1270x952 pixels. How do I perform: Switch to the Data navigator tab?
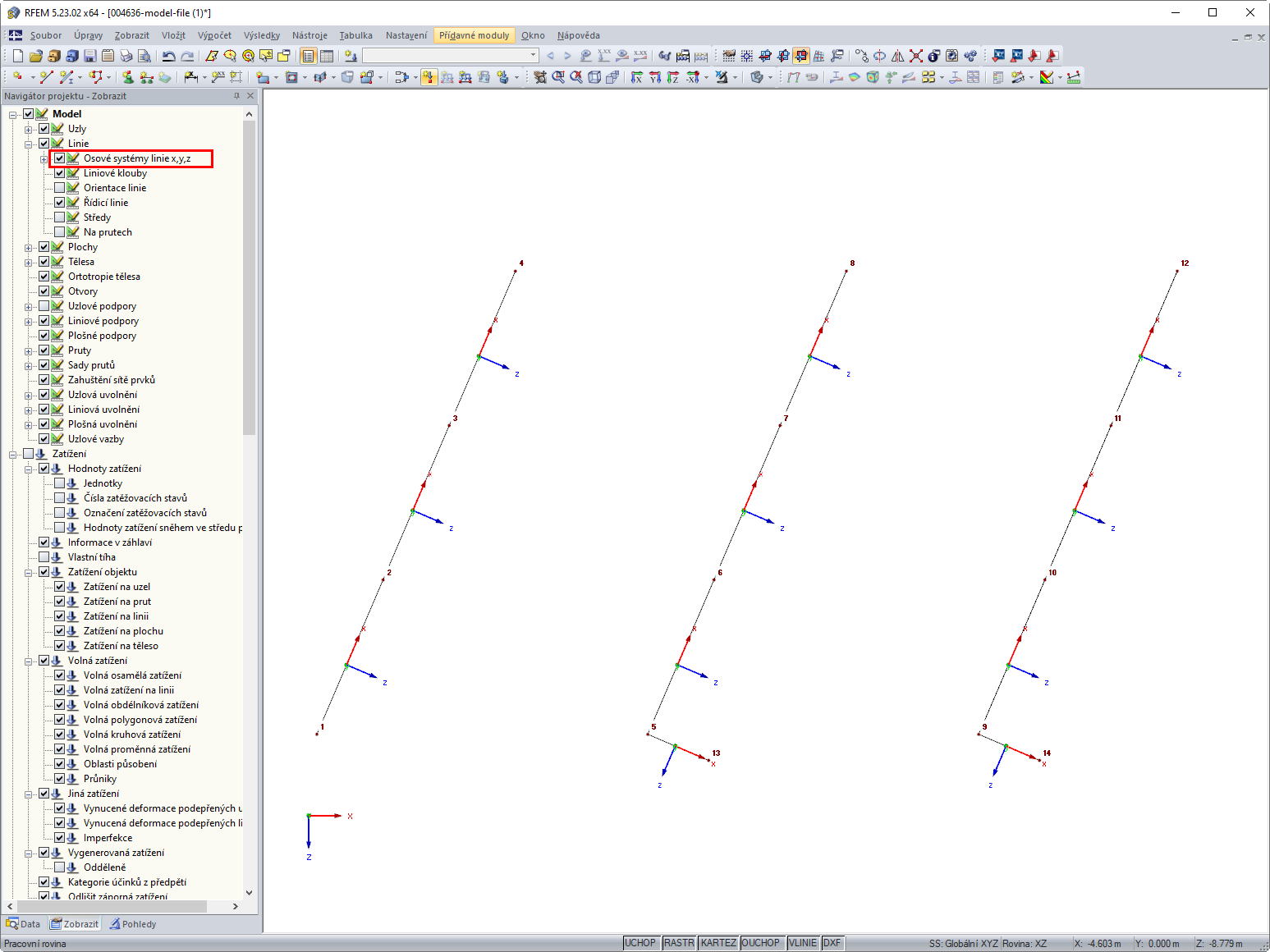[x=23, y=924]
